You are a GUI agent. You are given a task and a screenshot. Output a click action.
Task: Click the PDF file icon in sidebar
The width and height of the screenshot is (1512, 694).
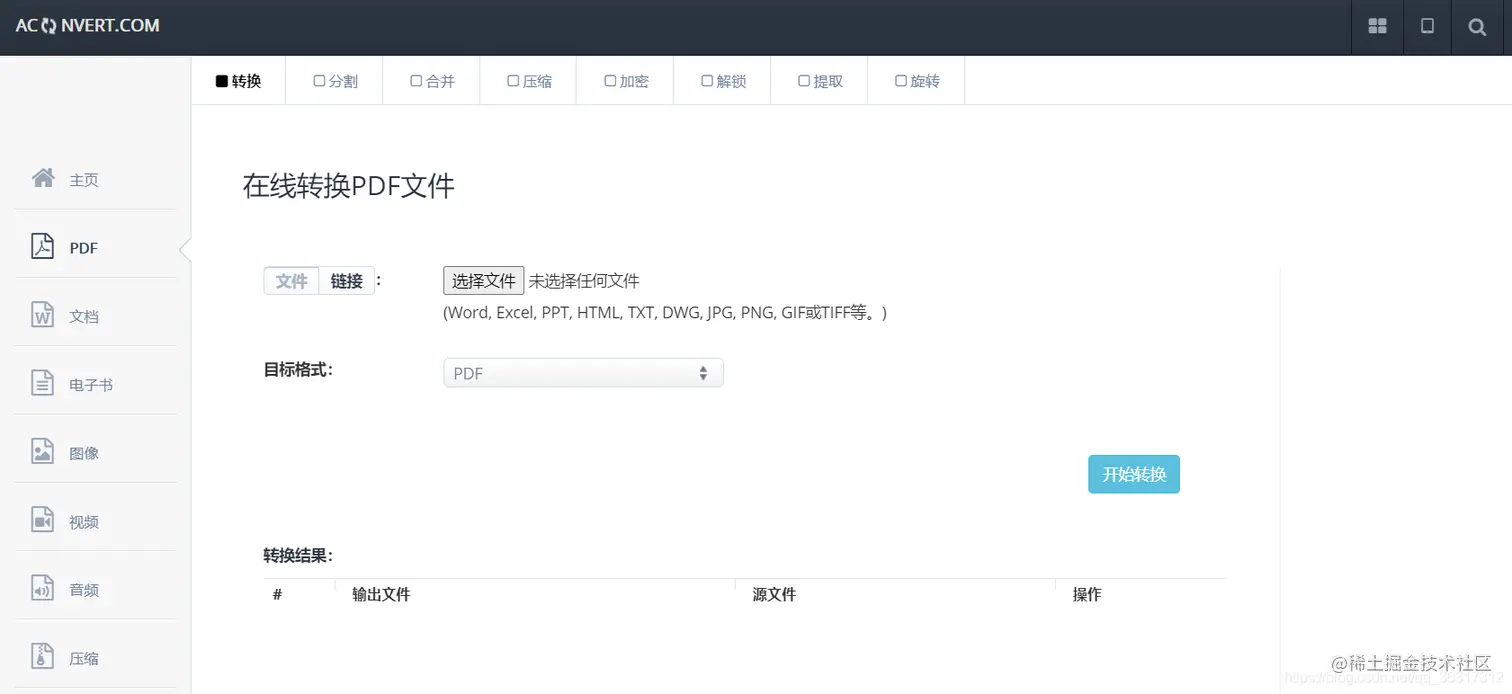click(x=42, y=246)
